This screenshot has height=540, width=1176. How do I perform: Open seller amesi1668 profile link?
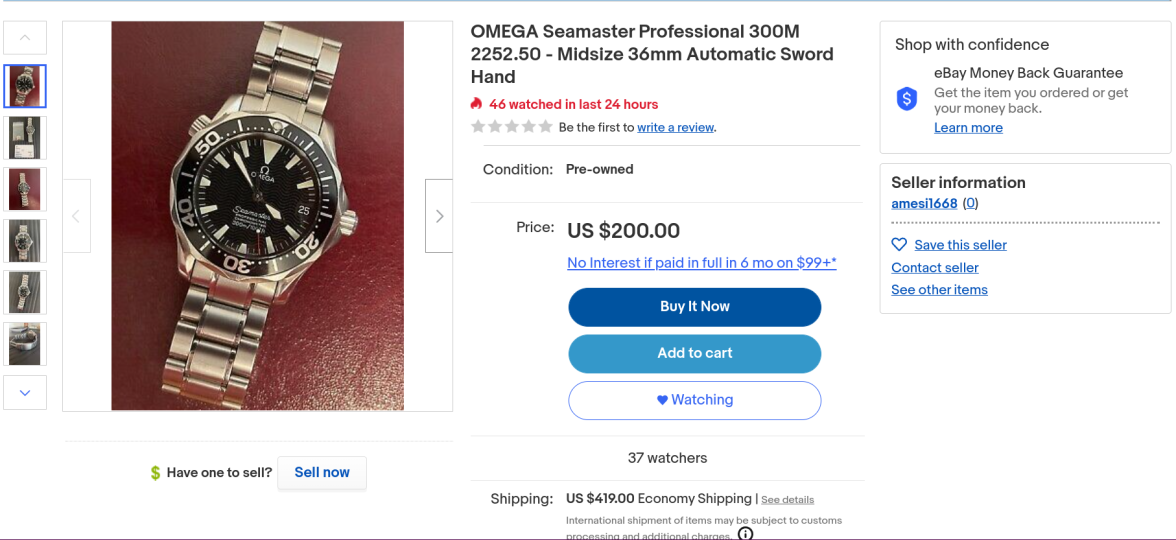pos(924,204)
